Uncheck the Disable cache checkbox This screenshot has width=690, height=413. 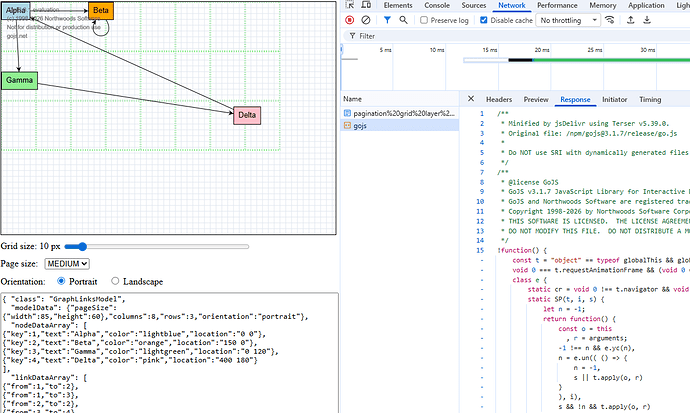coord(483,20)
